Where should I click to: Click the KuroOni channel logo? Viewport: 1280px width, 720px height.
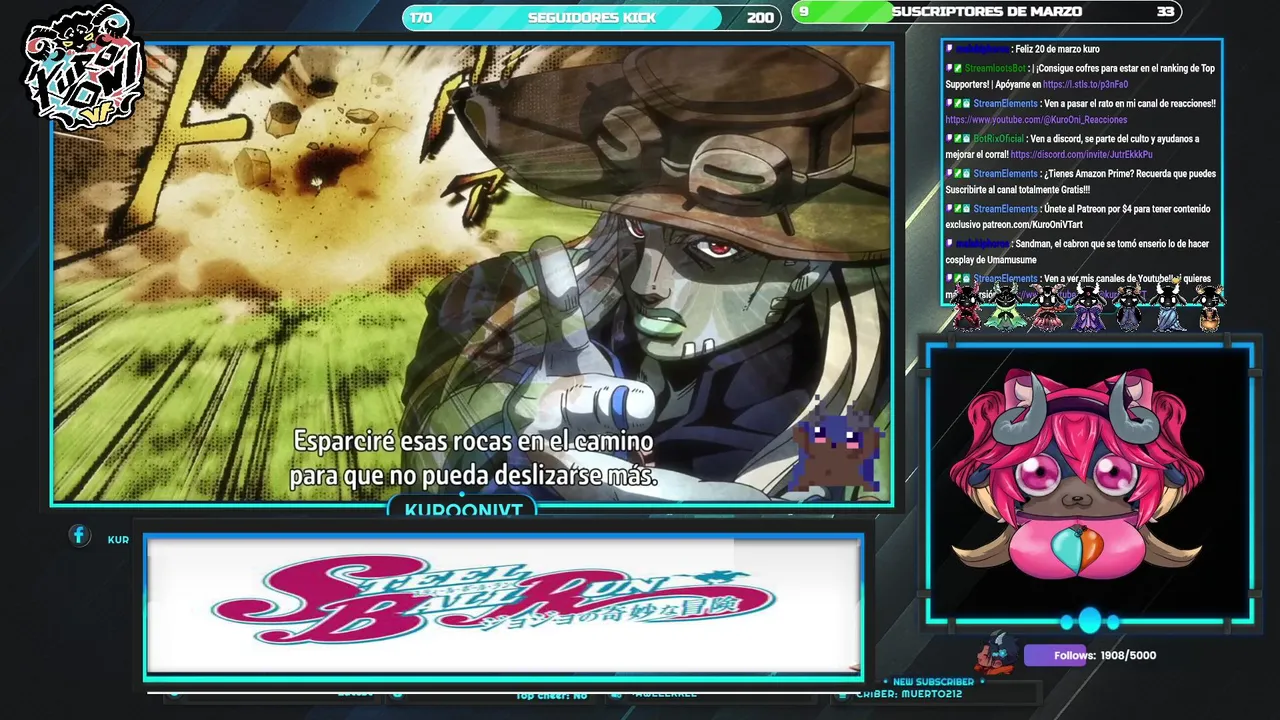coord(83,69)
